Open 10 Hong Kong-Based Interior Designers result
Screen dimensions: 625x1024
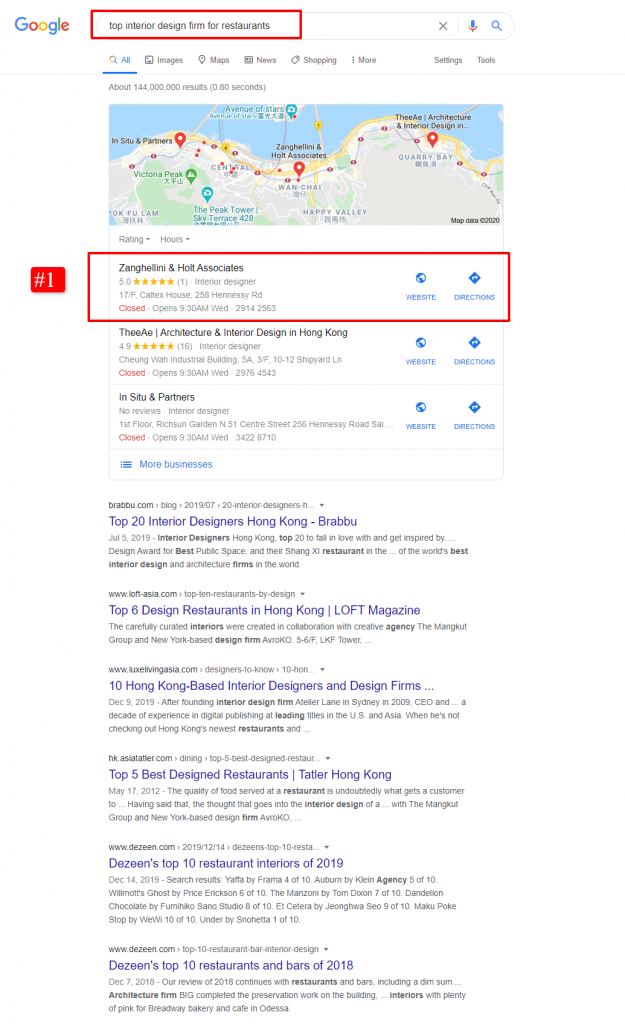tap(271, 686)
